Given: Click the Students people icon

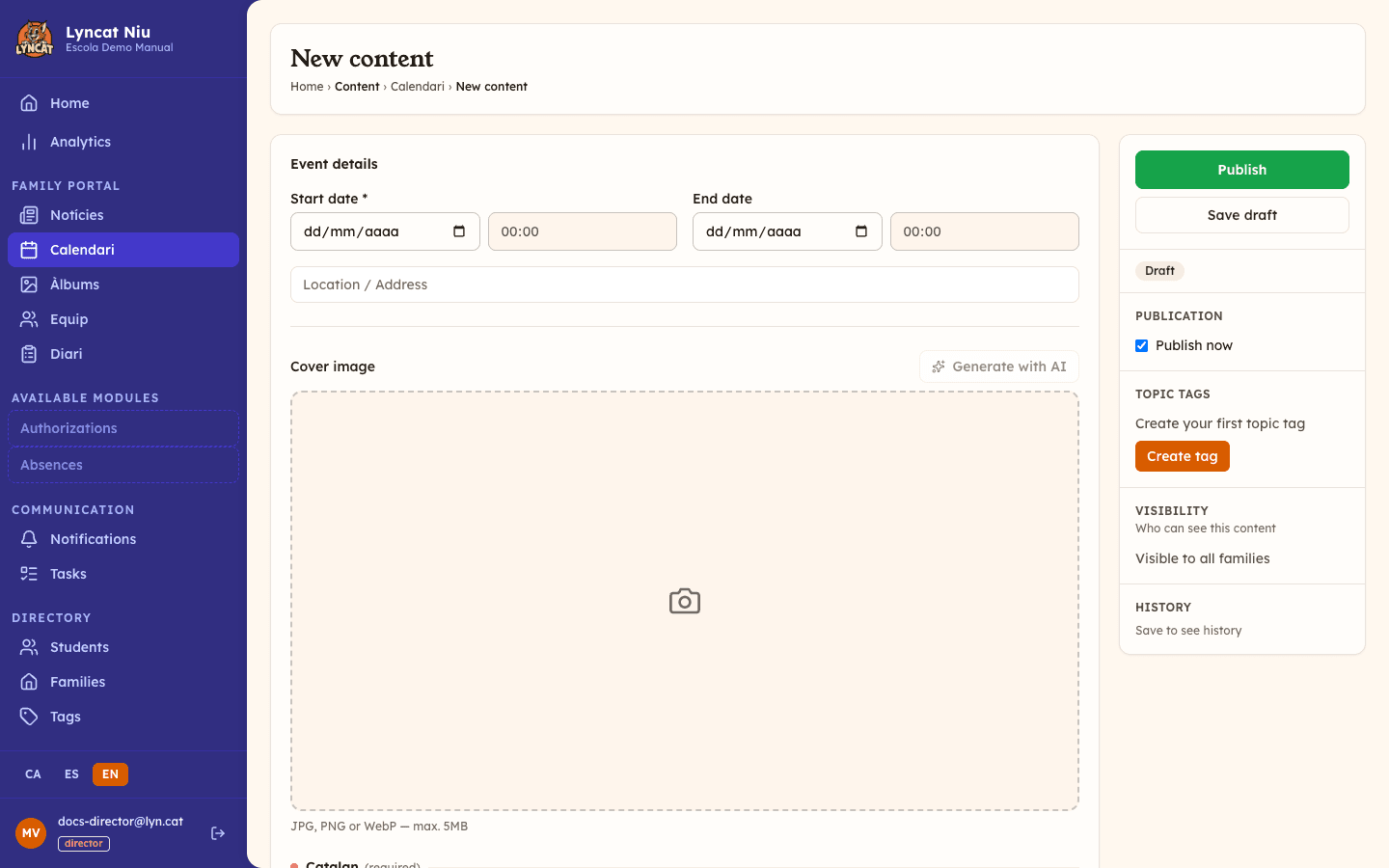Looking at the screenshot, I should [29, 647].
